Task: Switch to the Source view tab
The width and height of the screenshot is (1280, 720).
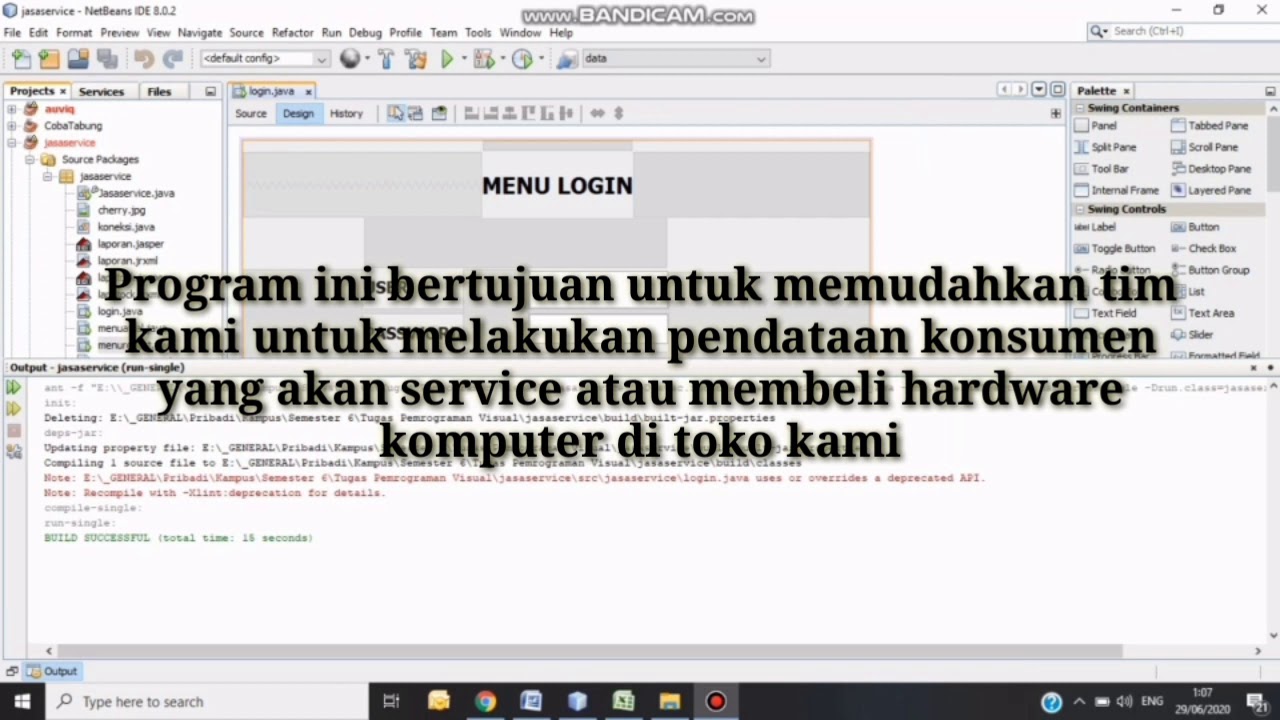Action: click(251, 113)
